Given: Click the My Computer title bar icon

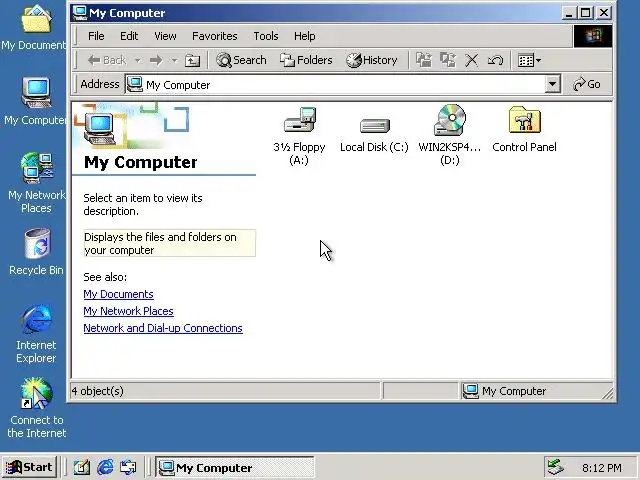Looking at the screenshot, I should [80, 13].
